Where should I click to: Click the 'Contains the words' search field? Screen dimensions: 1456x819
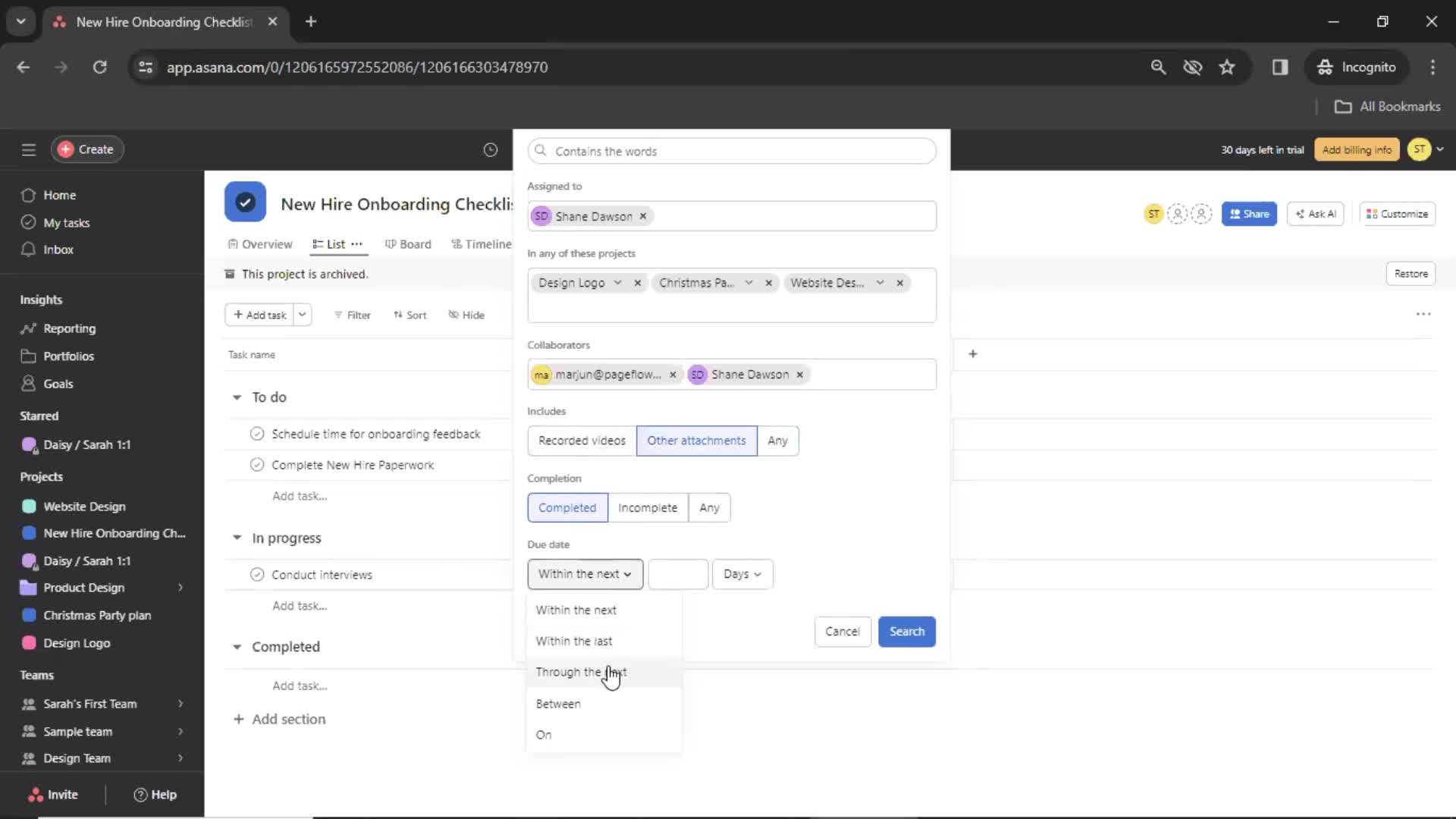732,151
